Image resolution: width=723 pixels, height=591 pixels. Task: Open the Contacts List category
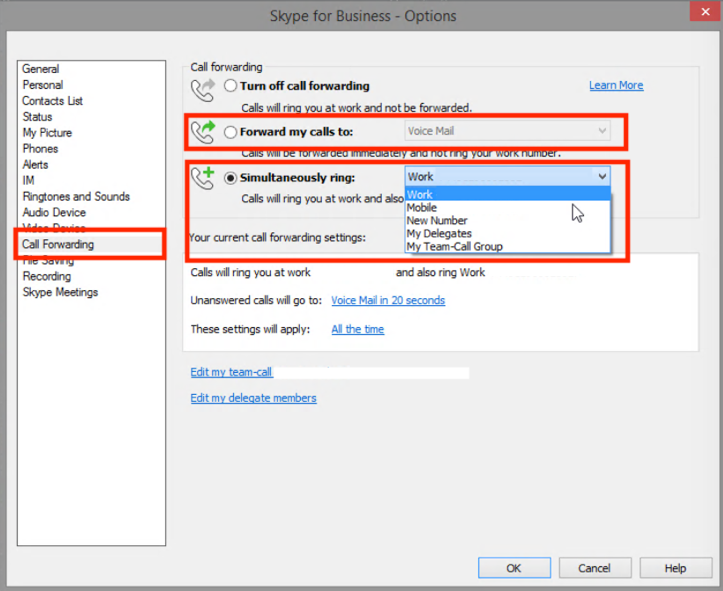(x=53, y=101)
